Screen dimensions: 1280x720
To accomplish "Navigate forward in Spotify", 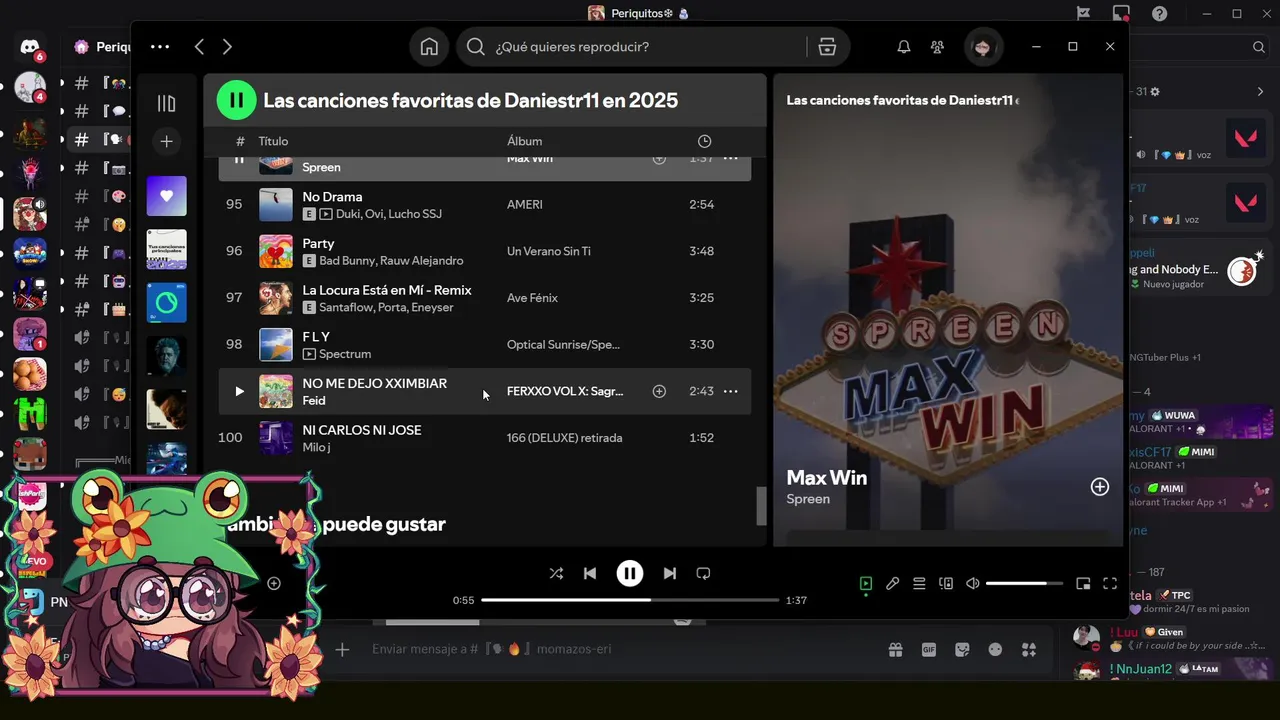I will [227, 47].
